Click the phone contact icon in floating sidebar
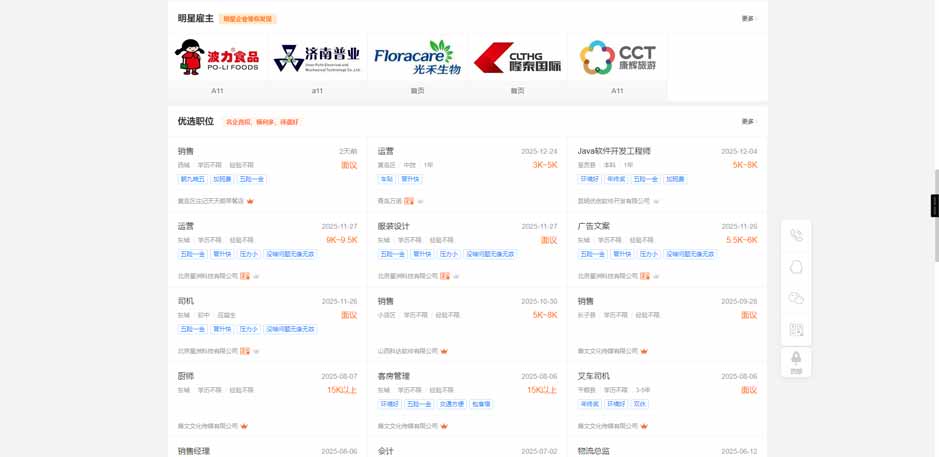Image resolution: width=939 pixels, height=457 pixels. [796, 235]
